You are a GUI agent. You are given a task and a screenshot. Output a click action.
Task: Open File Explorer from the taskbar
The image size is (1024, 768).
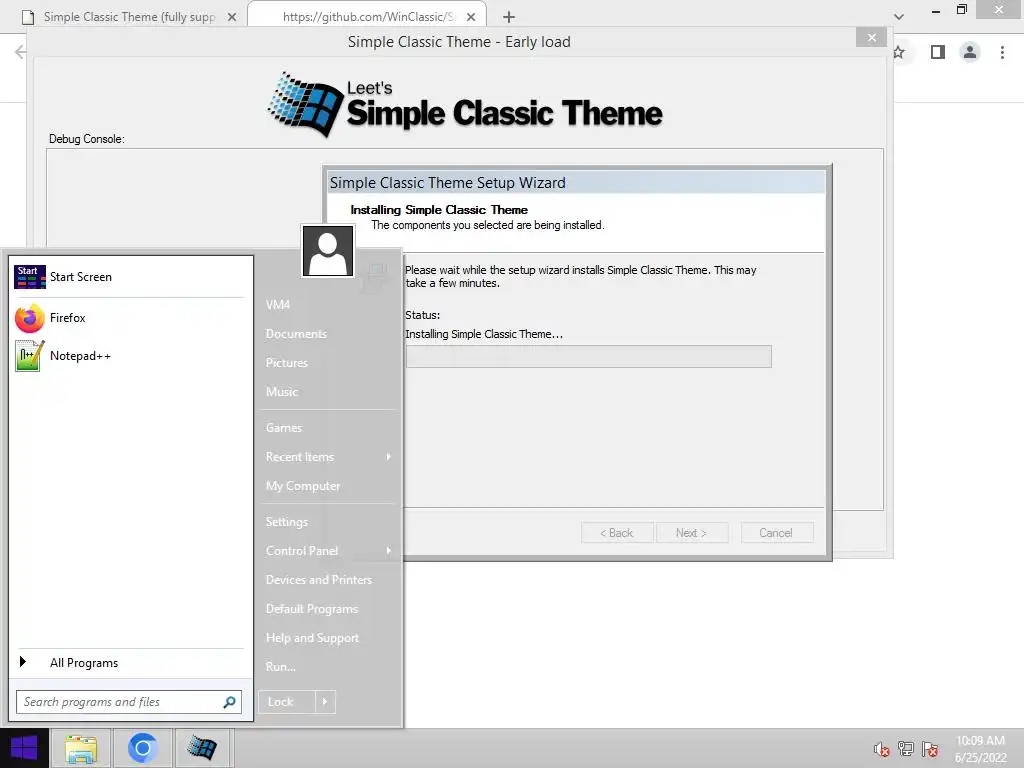81,748
